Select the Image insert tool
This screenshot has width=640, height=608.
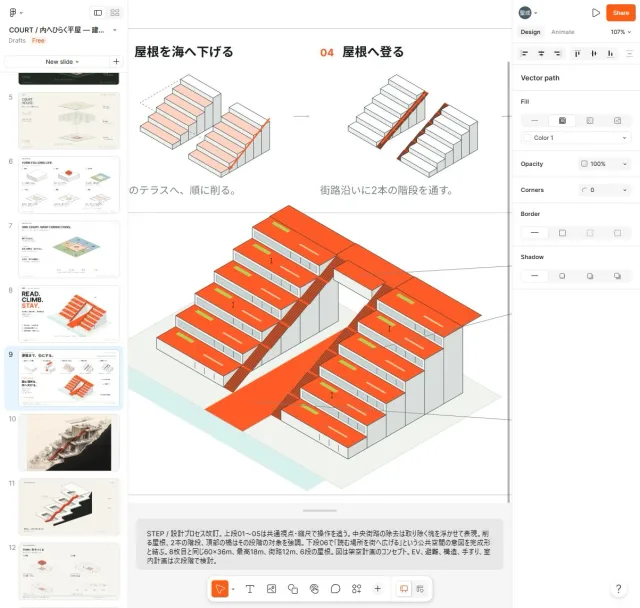271,589
